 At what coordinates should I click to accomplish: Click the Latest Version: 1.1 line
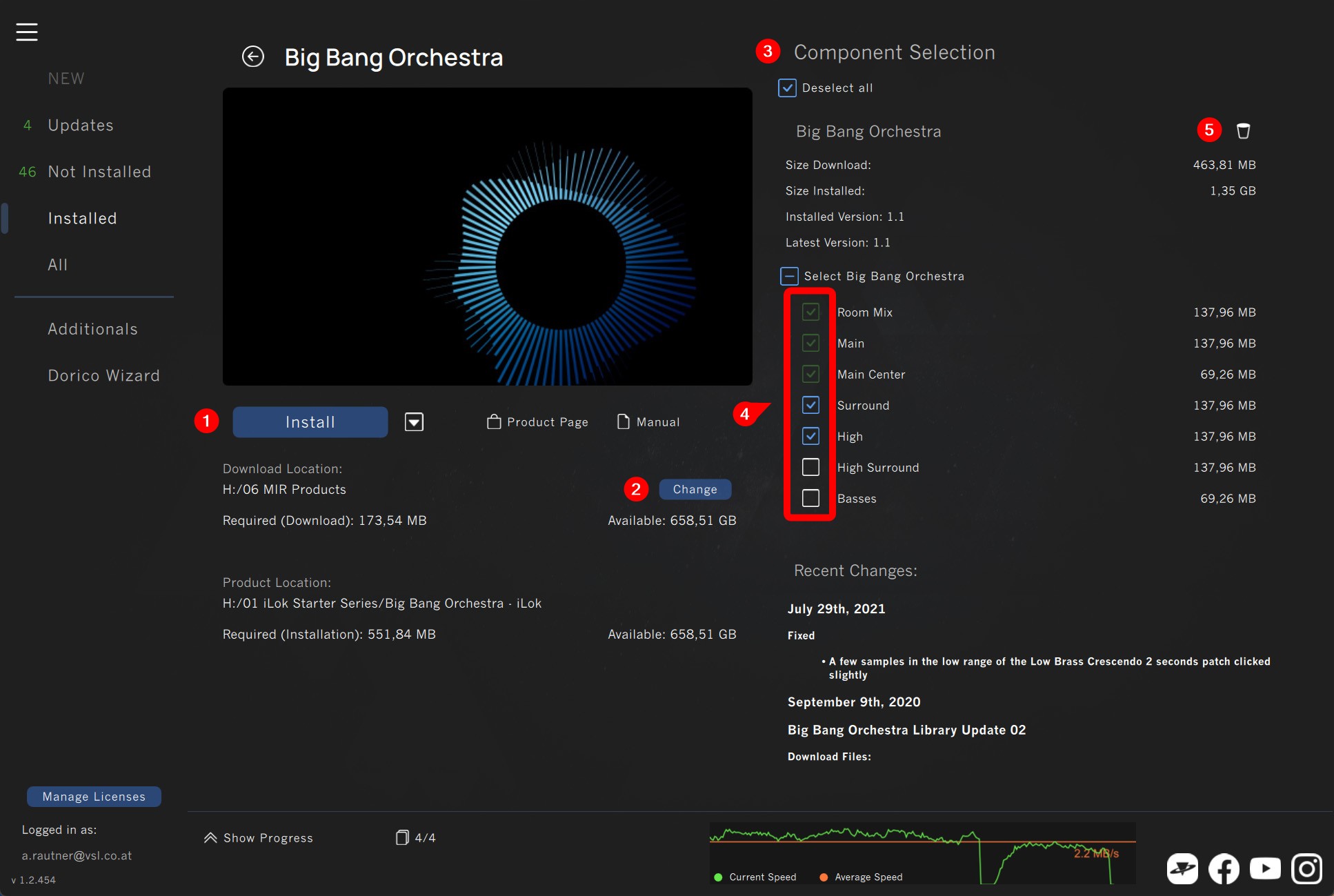(x=837, y=243)
